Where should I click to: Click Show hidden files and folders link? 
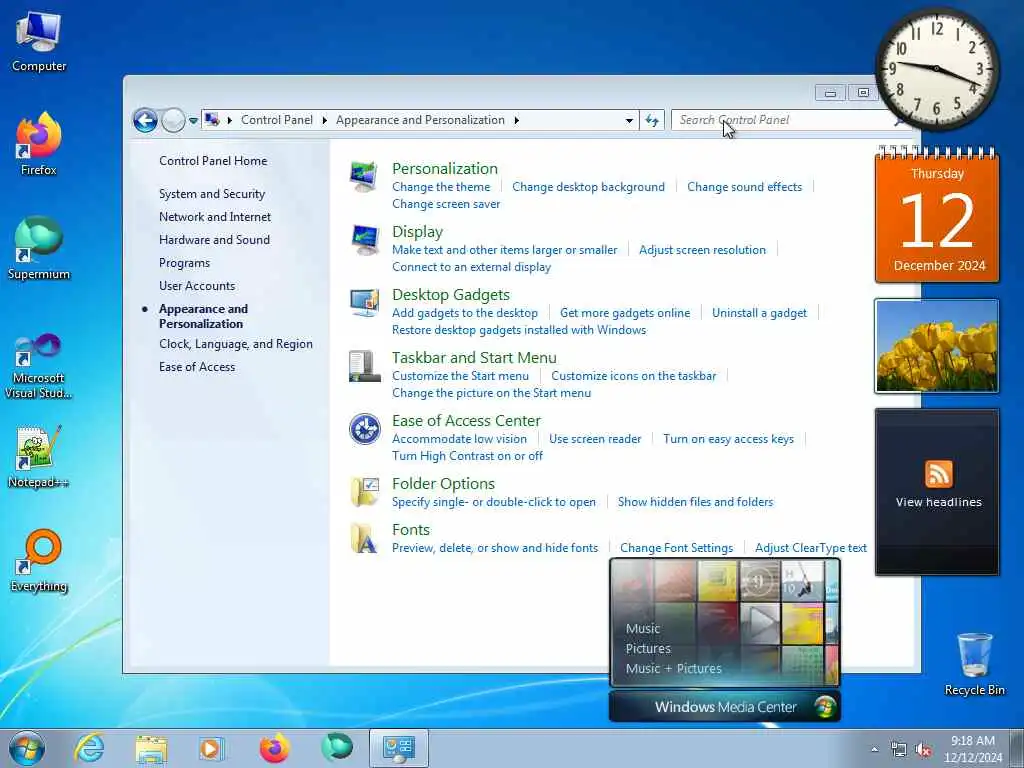[x=695, y=502]
